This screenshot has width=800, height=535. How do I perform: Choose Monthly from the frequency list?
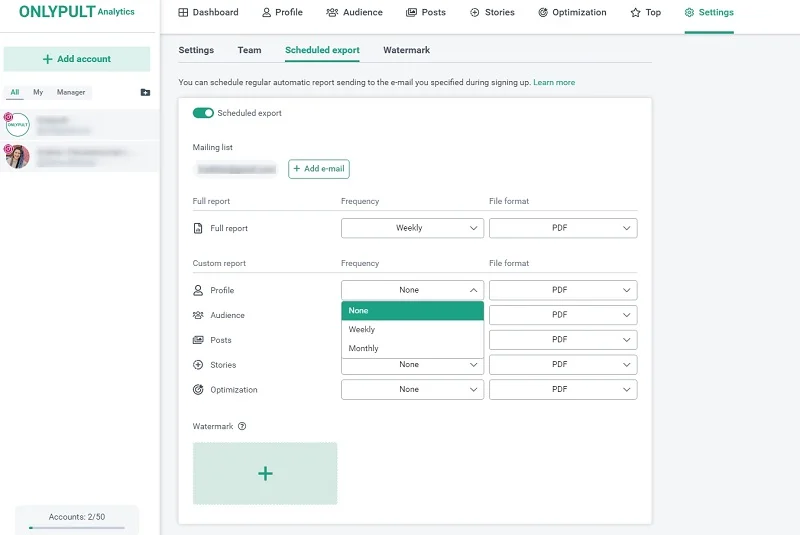point(364,348)
